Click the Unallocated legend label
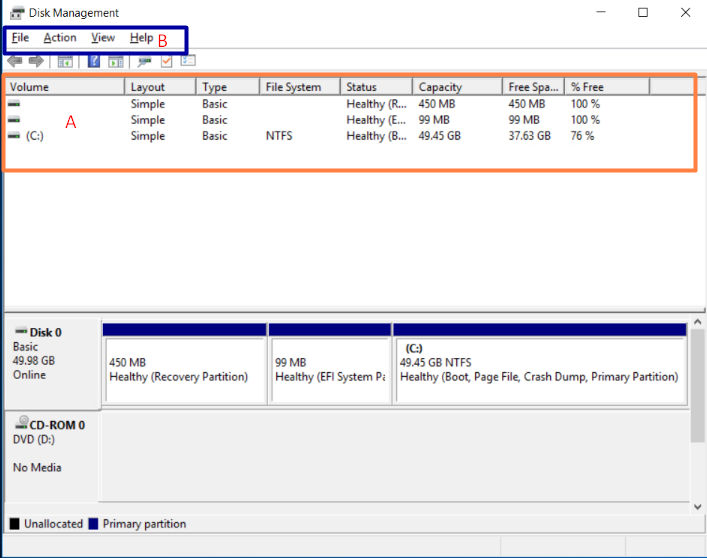 (53, 524)
